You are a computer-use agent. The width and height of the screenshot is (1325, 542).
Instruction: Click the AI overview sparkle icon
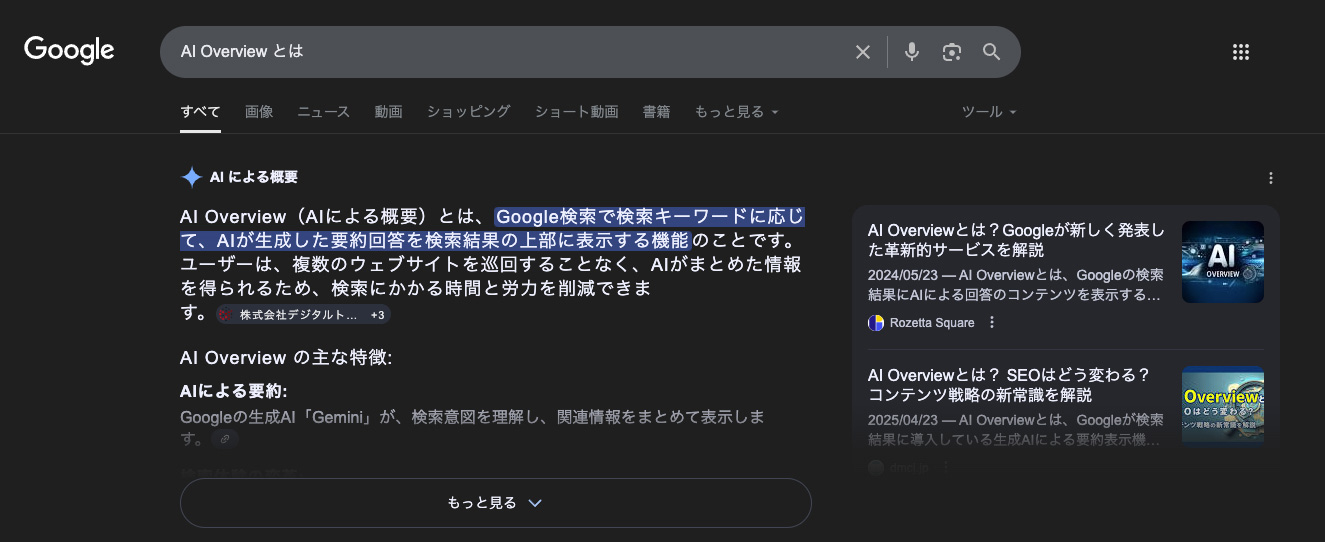[191, 177]
